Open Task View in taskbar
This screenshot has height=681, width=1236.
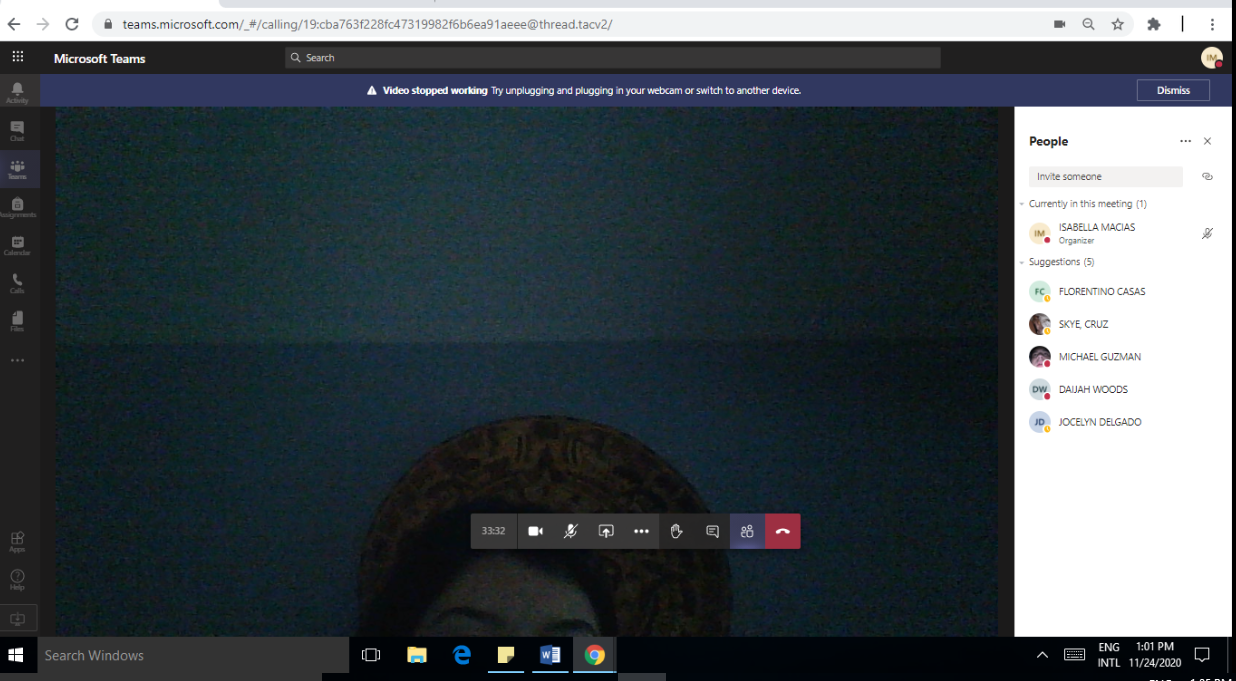click(371, 656)
